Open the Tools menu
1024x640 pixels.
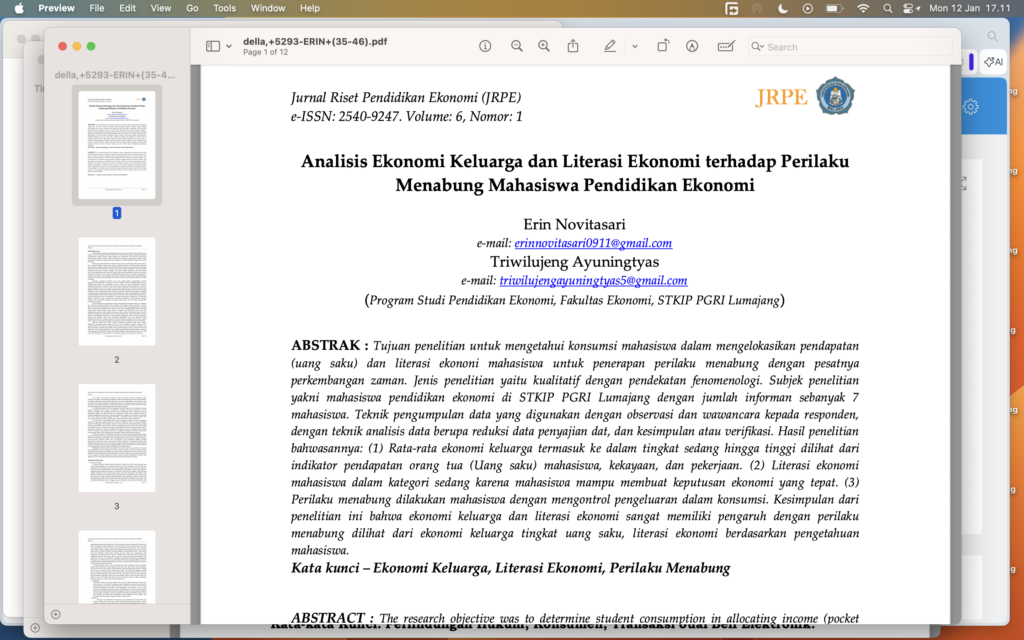coord(224,8)
